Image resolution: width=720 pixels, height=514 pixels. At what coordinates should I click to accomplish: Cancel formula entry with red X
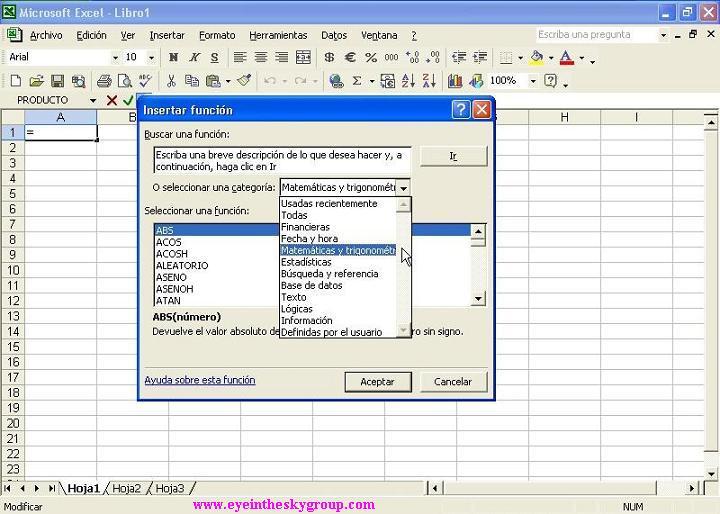pos(112,100)
